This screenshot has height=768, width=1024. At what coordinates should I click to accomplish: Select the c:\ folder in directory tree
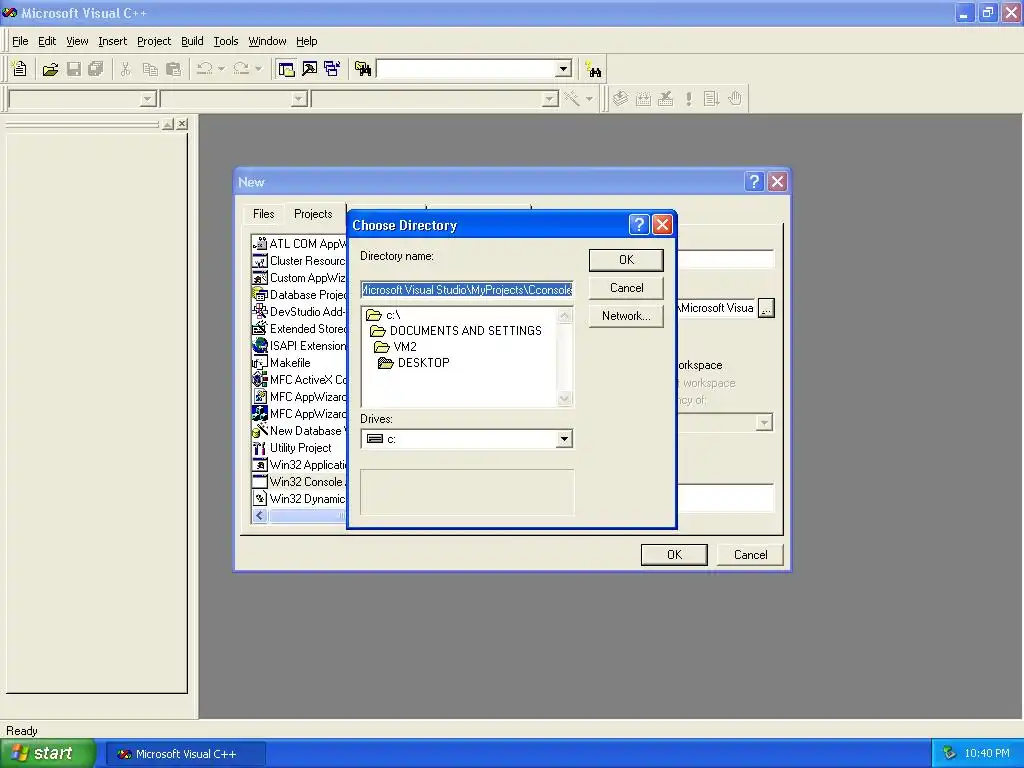tap(383, 315)
